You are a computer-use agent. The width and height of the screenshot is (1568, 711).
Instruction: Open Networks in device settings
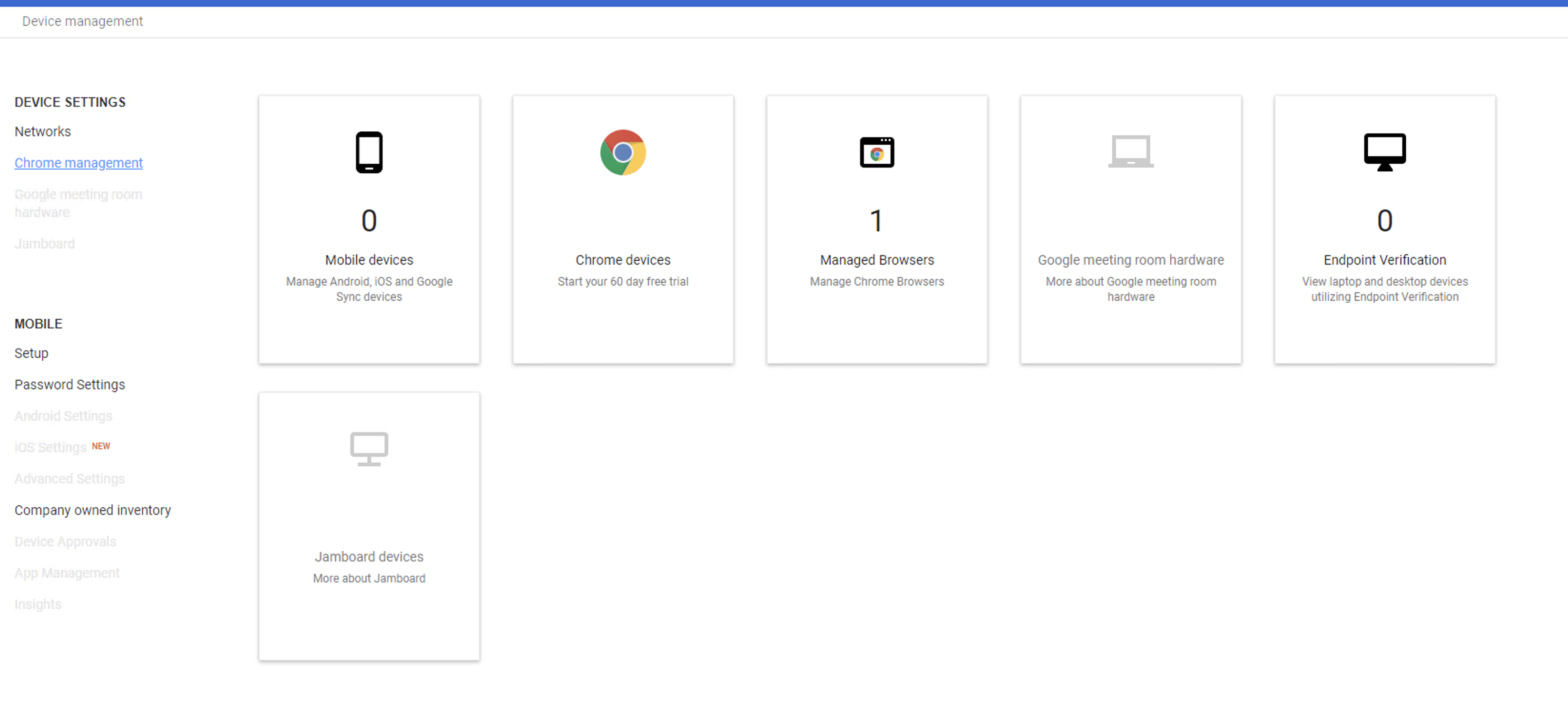point(43,131)
